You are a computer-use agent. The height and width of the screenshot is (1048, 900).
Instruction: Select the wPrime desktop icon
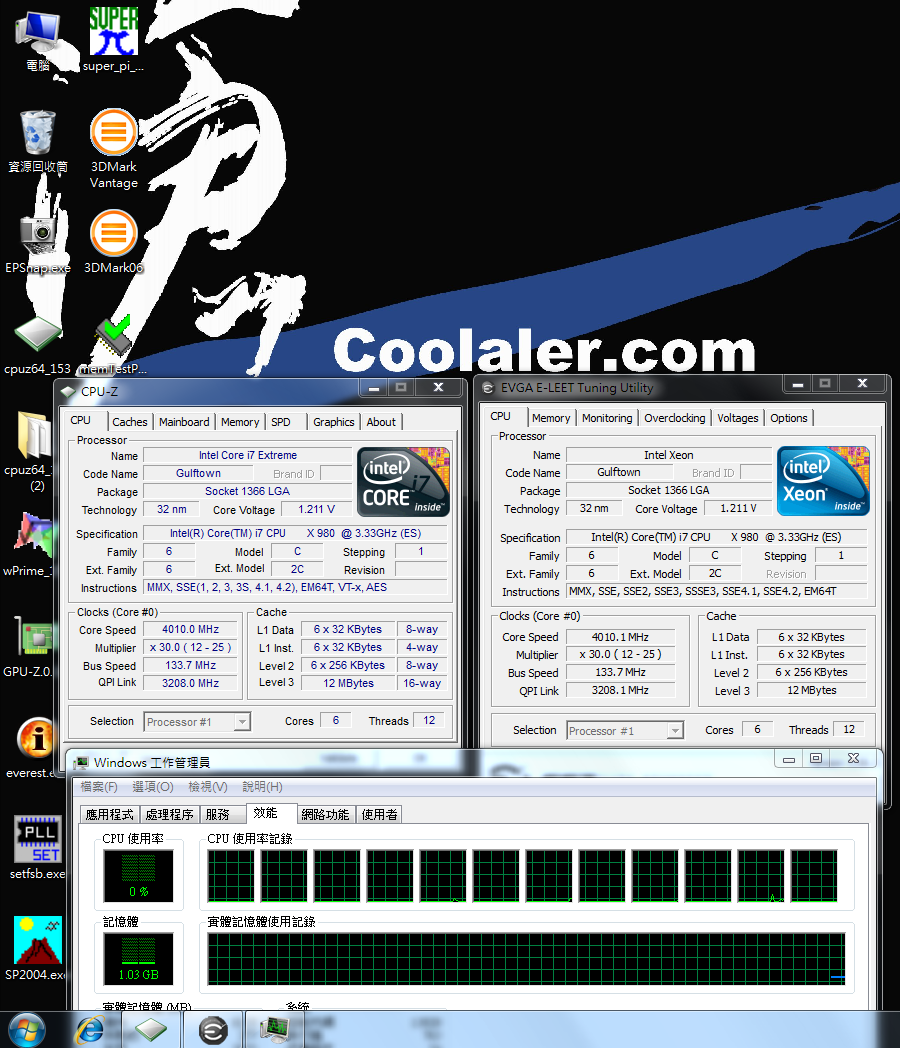32,545
